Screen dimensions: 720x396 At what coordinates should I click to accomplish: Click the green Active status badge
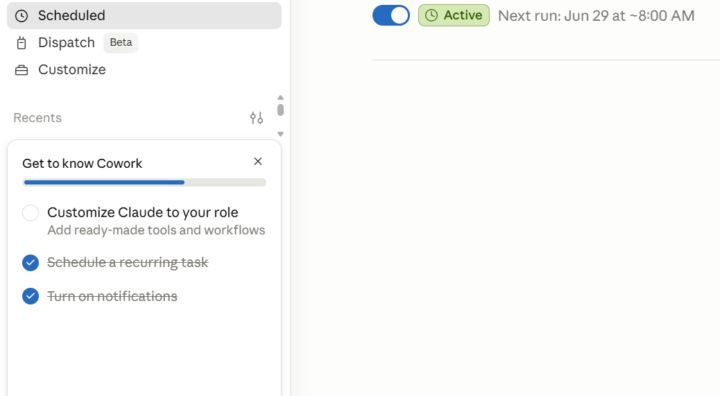(x=454, y=16)
